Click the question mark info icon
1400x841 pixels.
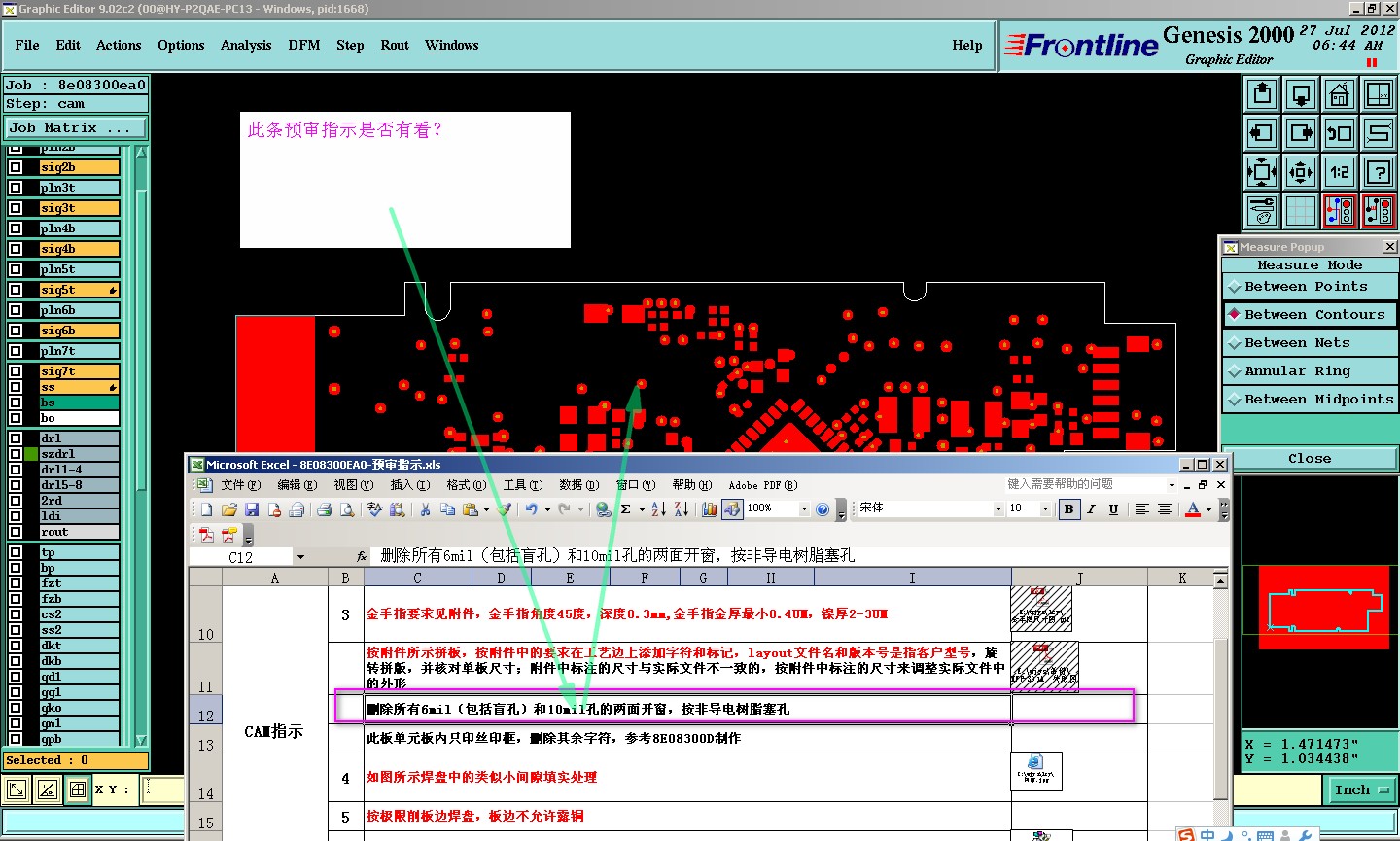tap(1379, 172)
